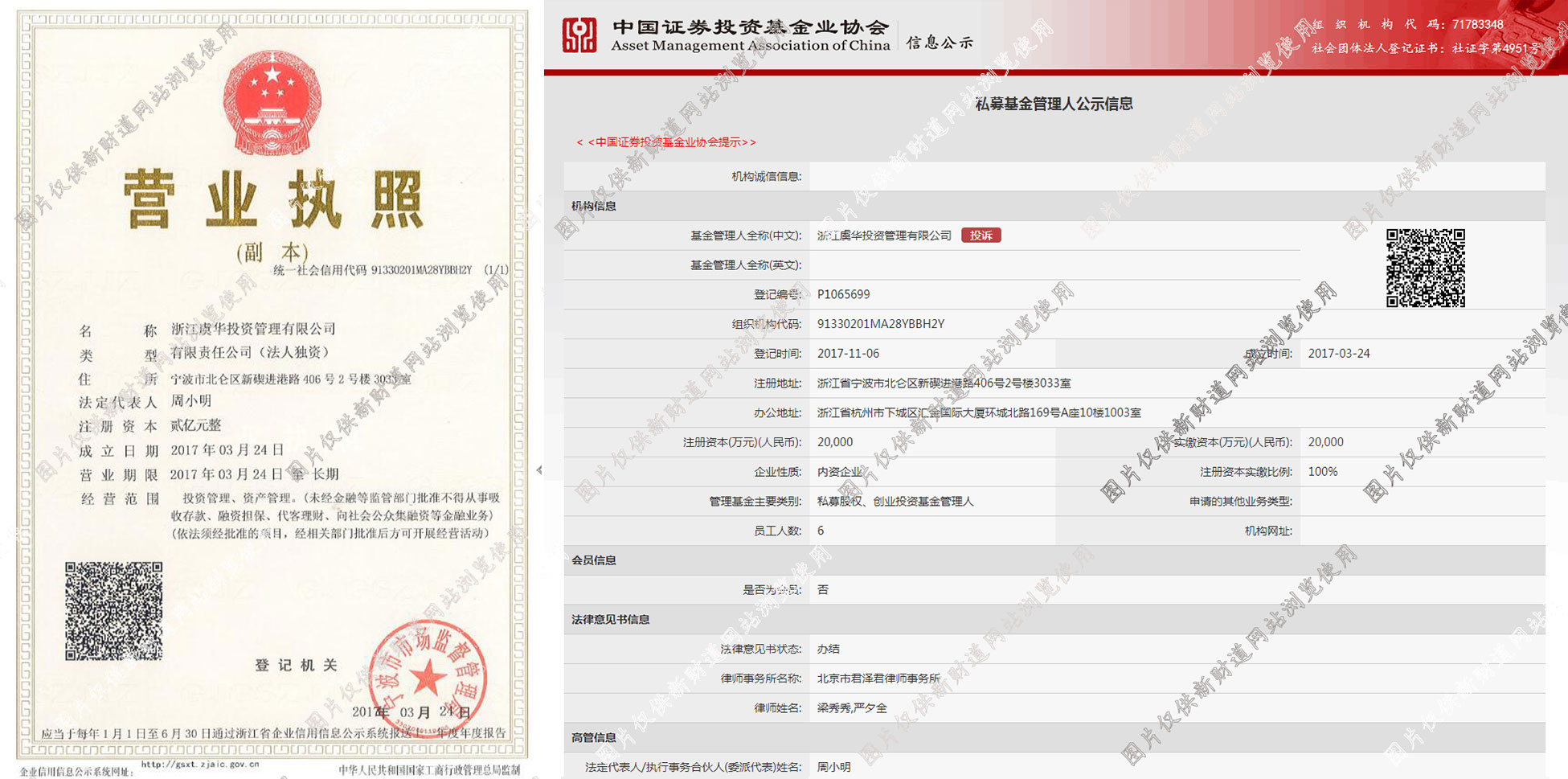Click the 信息公示 header text
The height and width of the screenshot is (779, 1568).
click(940, 43)
